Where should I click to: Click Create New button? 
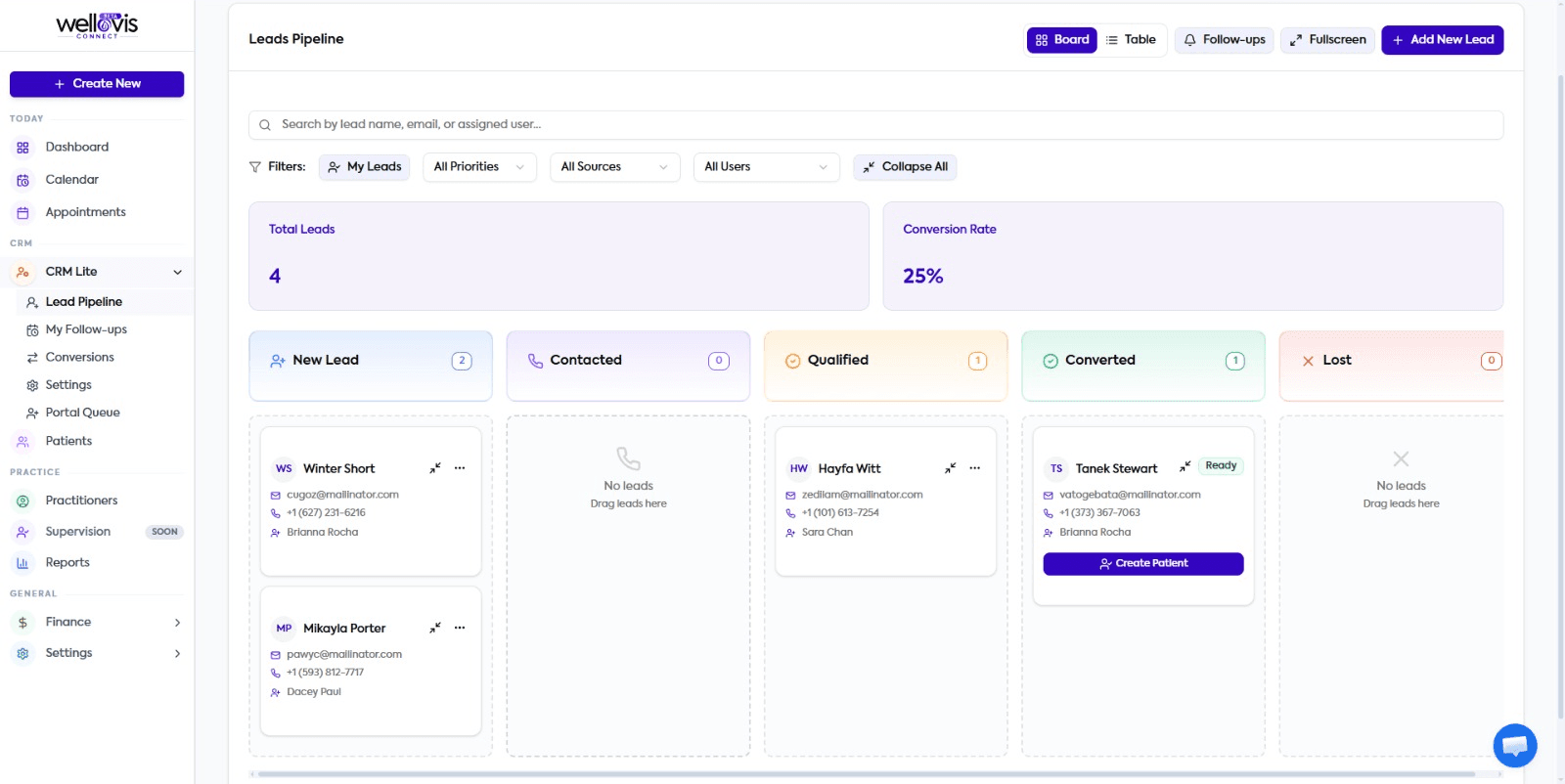click(x=97, y=84)
